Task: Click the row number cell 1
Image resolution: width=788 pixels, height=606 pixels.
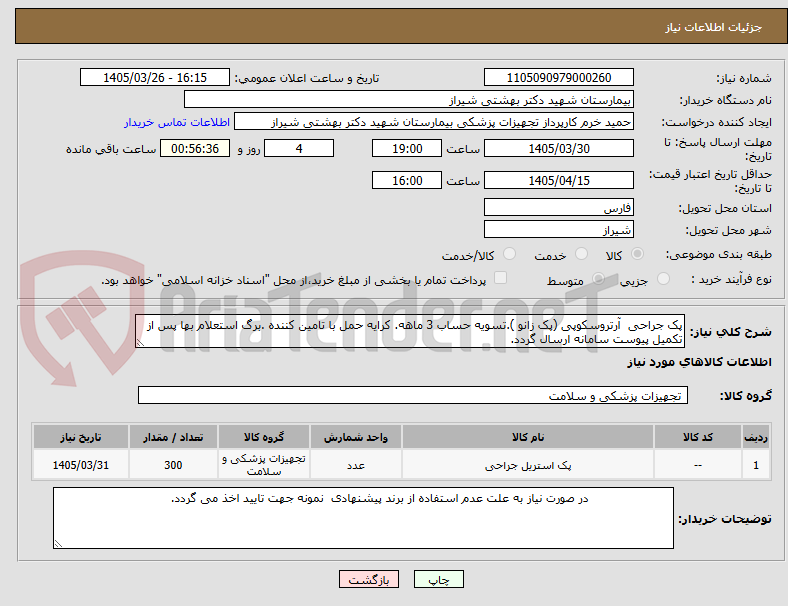Action: tap(755, 465)
